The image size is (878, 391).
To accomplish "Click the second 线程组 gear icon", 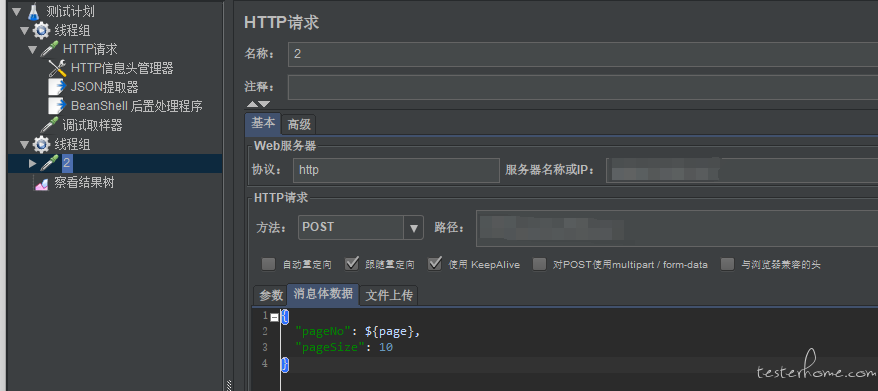I will pos(41,145).
